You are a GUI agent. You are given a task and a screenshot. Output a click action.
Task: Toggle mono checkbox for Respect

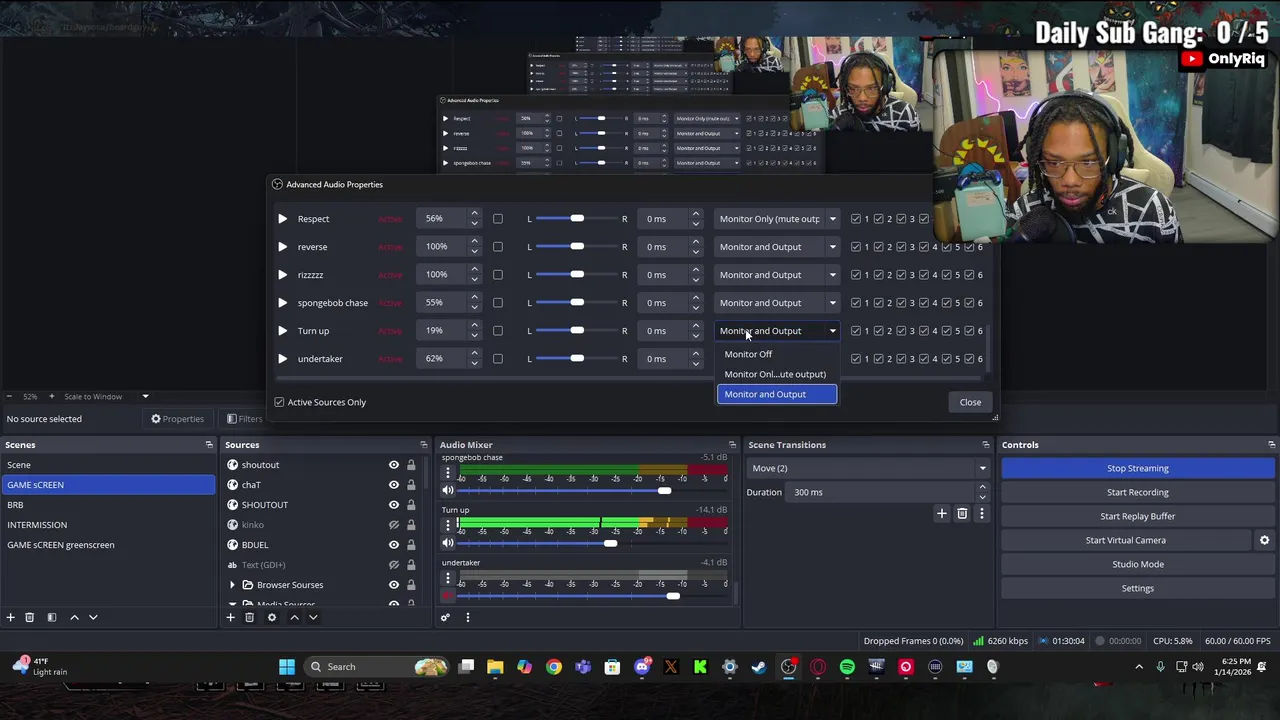(x=497, y=219)
